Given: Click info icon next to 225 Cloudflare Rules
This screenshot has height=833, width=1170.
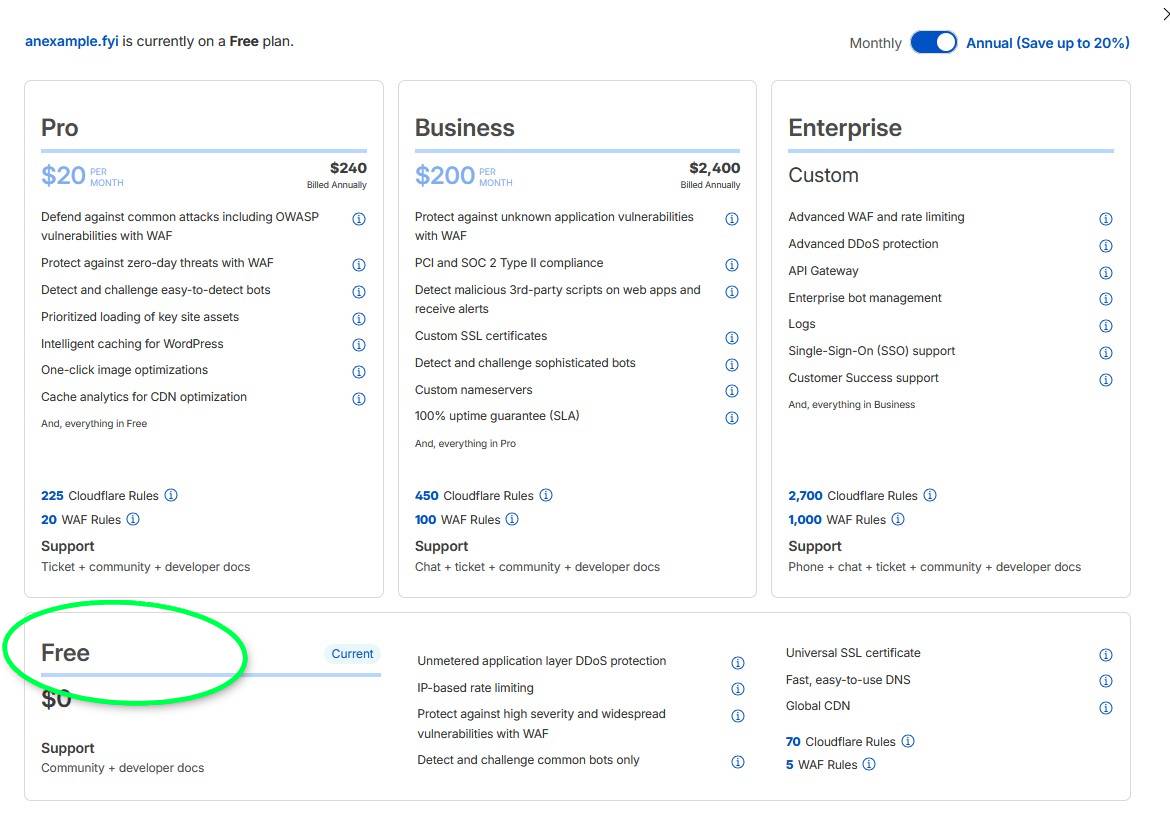Looking at the screenshot, I should [x=171, y=495].
